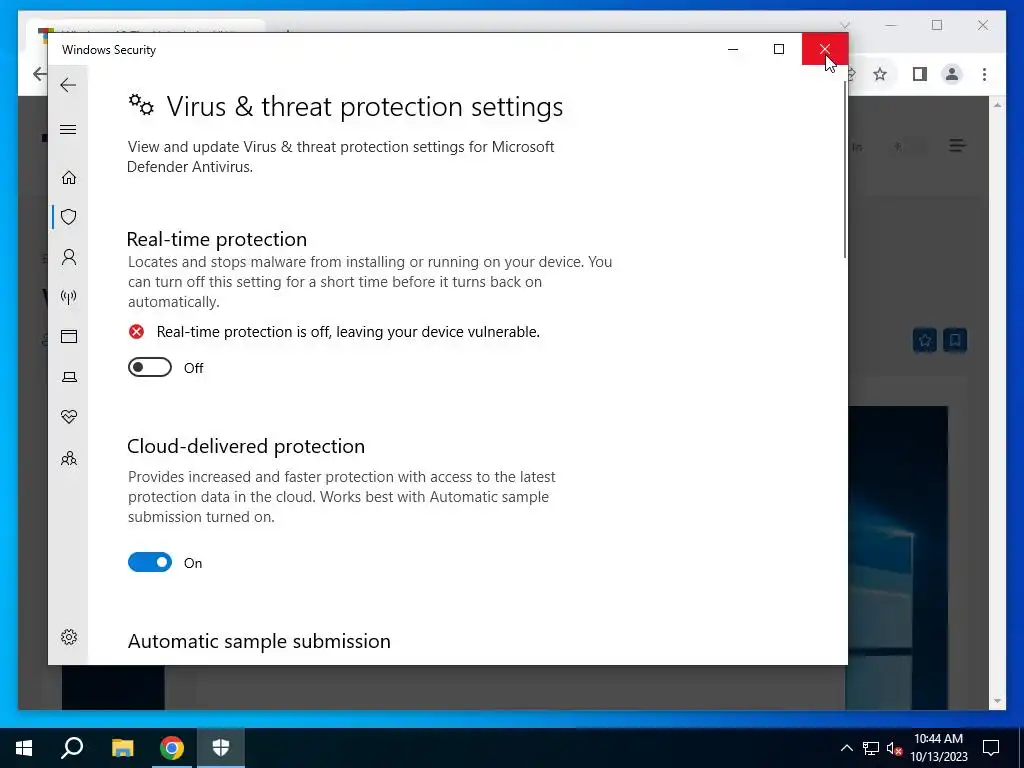Open File Explorer from taskbar
The width and height of the screenshot is (1024, 768).
pos(122,748)
